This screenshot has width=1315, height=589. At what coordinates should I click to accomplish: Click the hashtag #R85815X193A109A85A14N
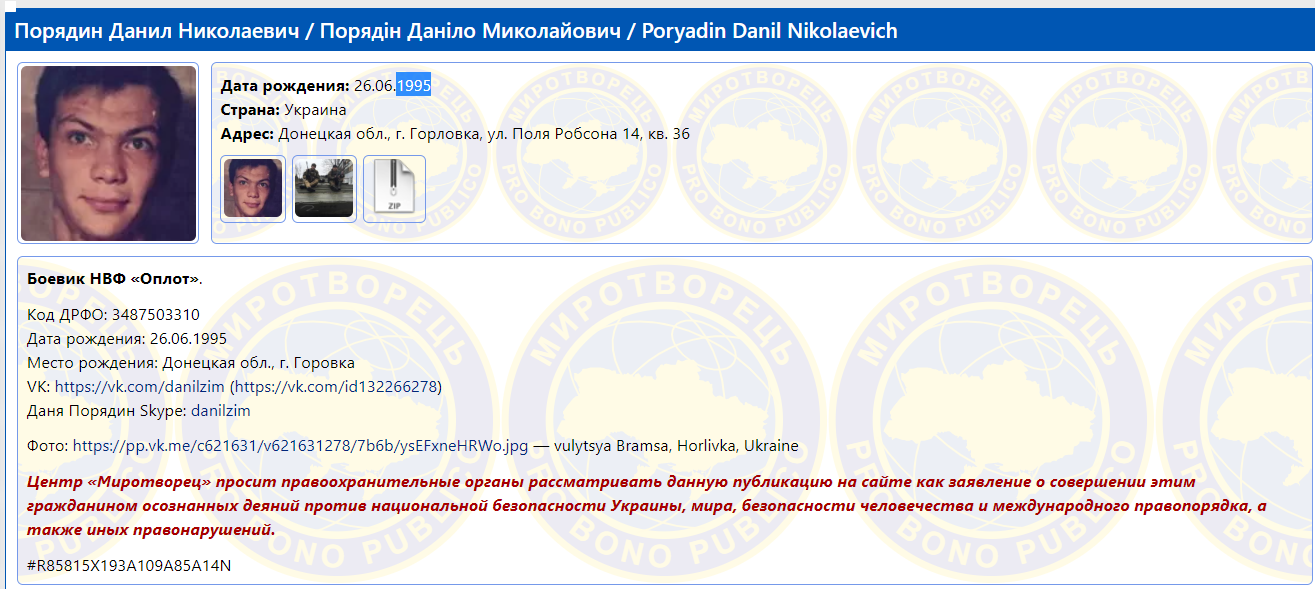point(130,566)
